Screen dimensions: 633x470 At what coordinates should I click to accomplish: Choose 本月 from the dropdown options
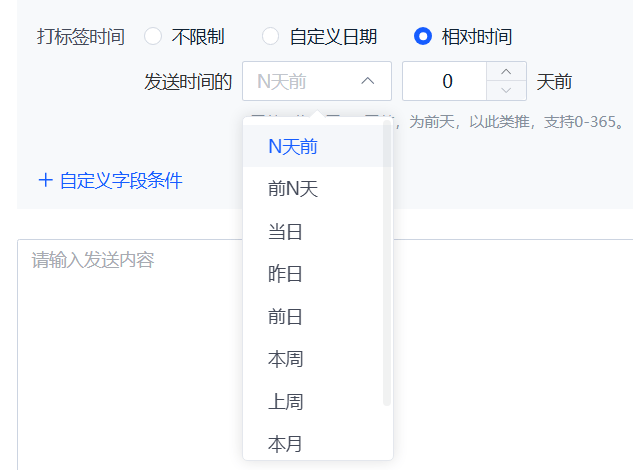pyautogui.click(x=285, y=443)
